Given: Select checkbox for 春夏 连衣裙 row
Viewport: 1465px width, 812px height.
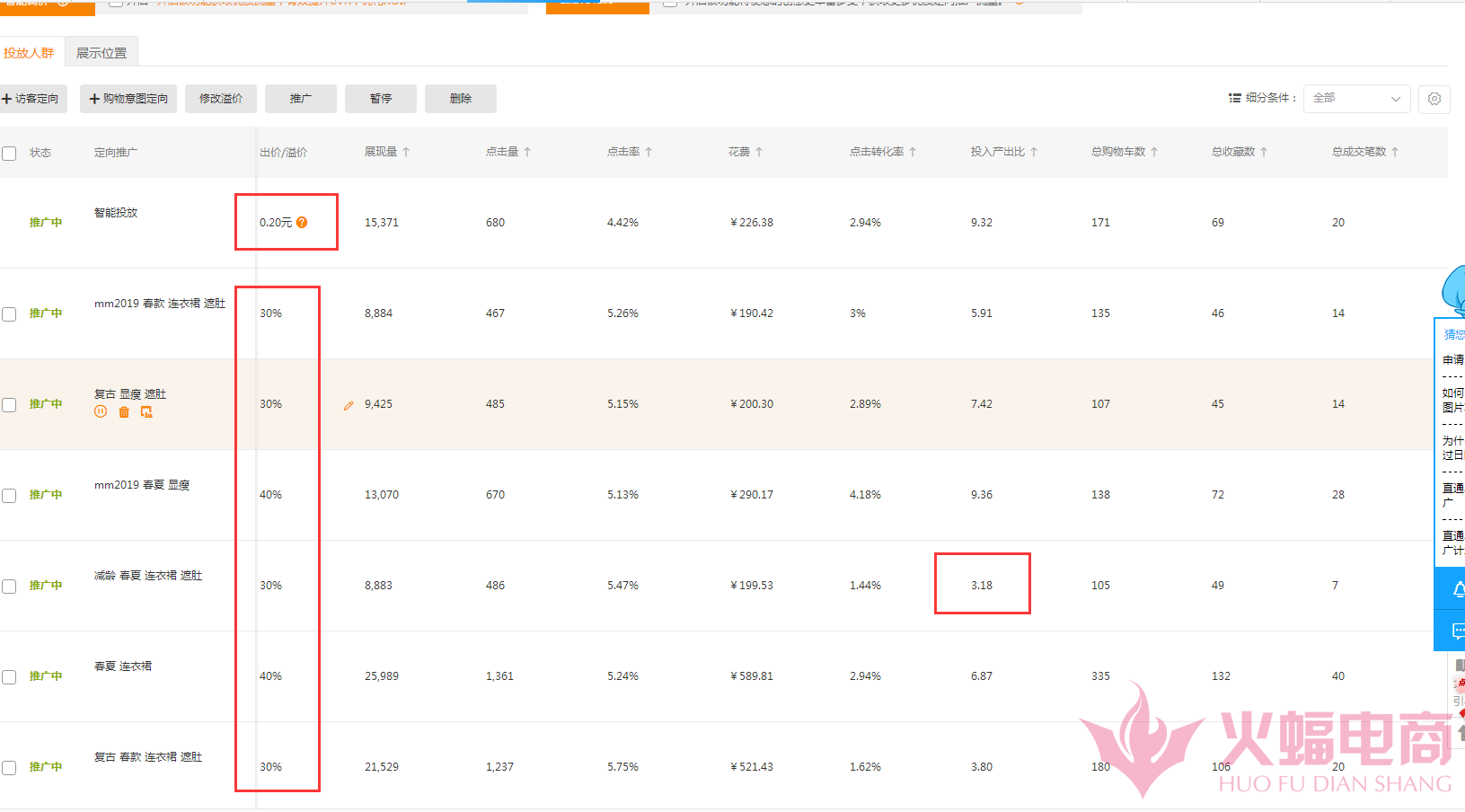Looking at the screenshot, I should pos(9,677).
